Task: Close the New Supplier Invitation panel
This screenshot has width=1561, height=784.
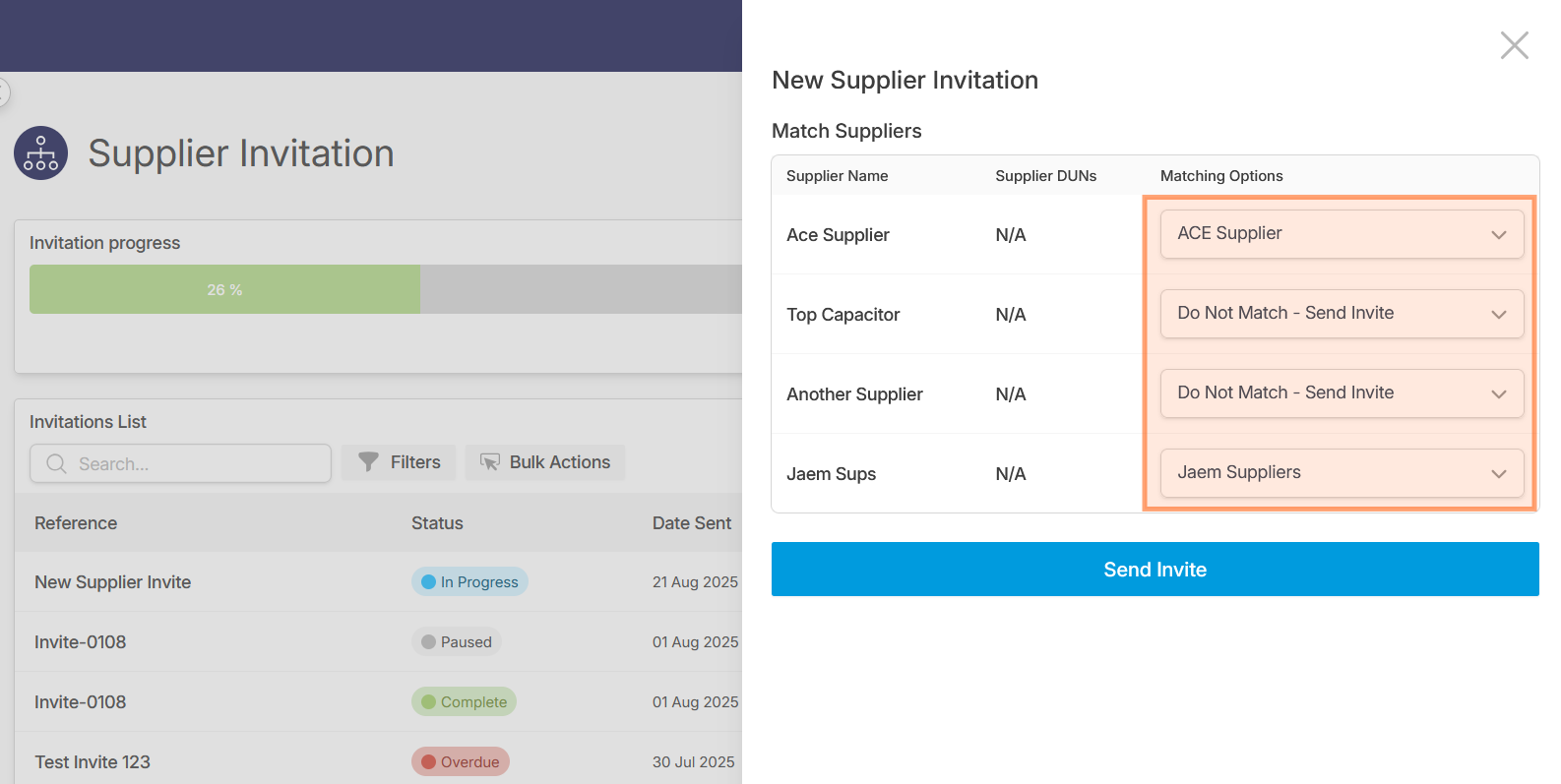Action: (1514, 45)
